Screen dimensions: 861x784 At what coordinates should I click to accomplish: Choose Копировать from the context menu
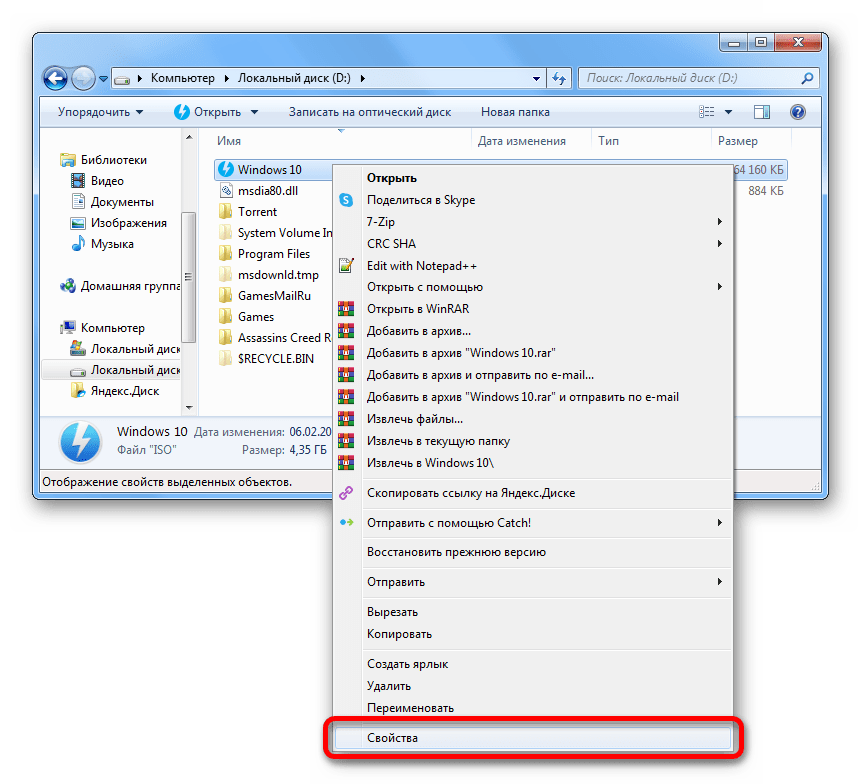[399, 634]
